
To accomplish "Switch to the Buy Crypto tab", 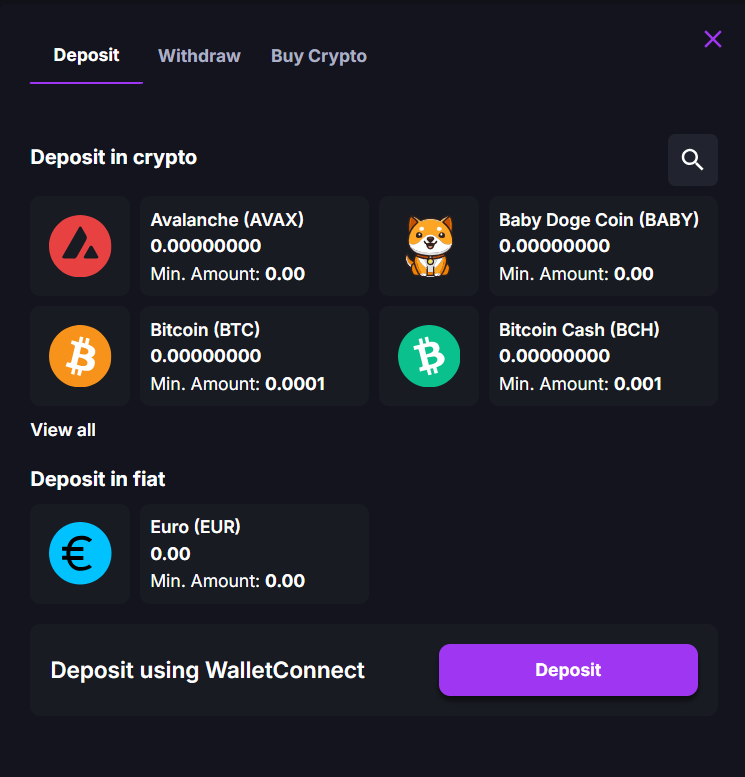I will click(x=318, y=56).
